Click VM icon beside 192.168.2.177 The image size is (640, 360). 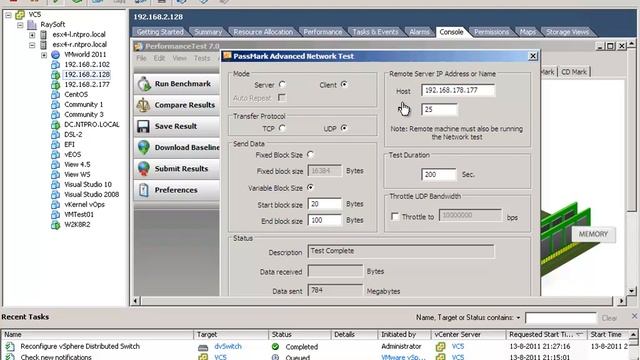pos(56,84)
